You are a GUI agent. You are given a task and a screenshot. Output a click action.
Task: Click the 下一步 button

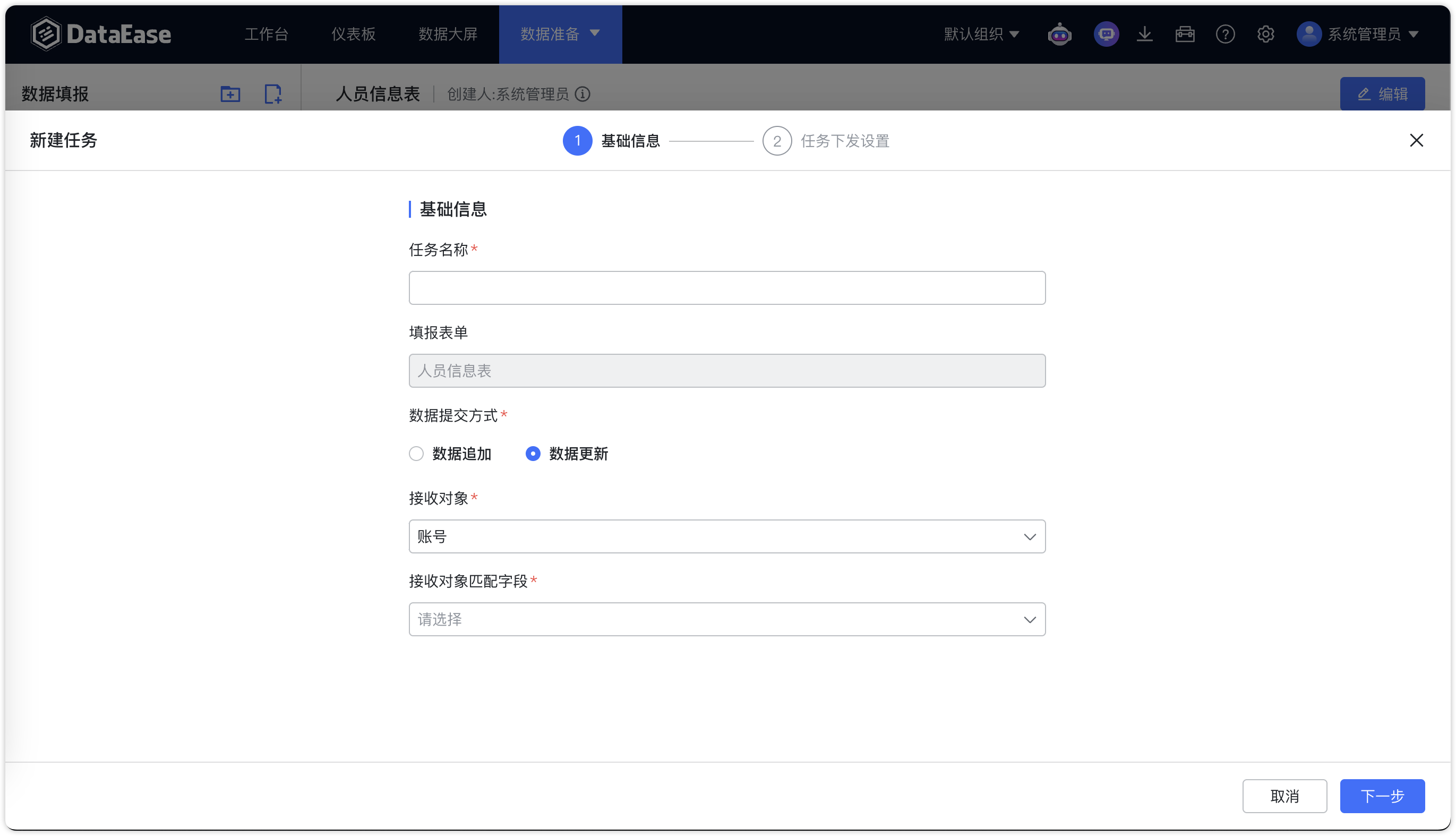1382,796
